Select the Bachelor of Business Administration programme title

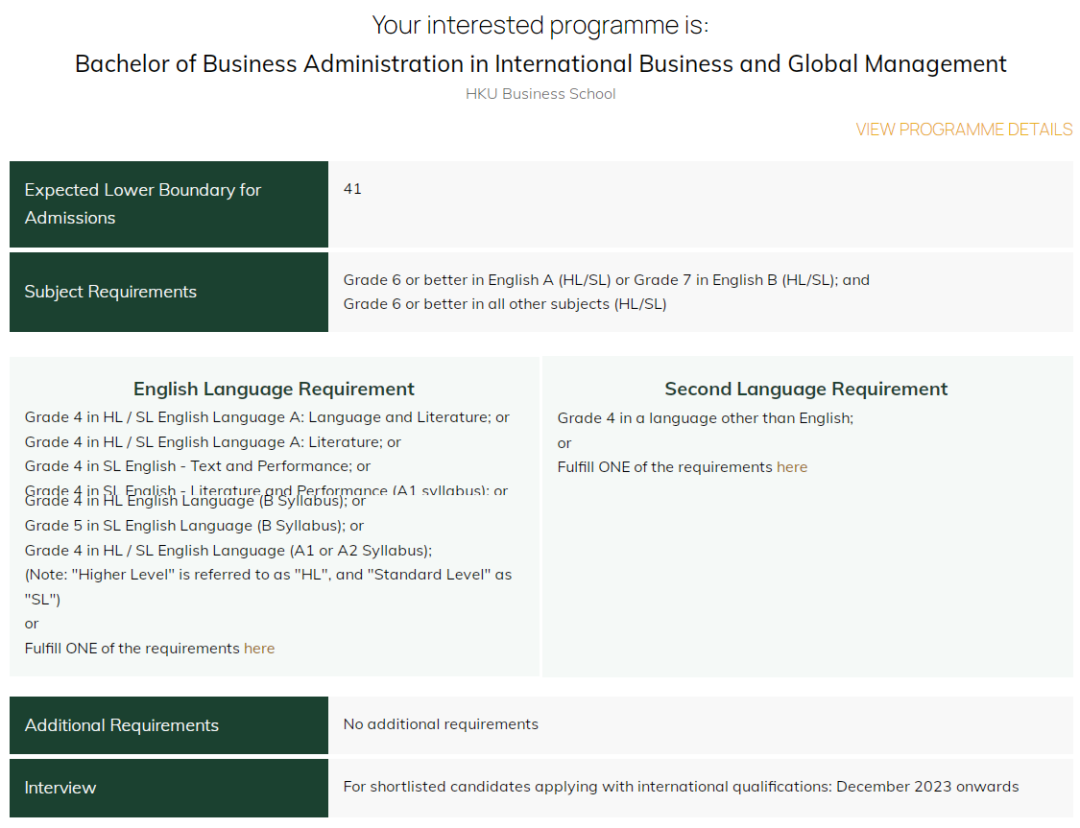pos(540,65)
